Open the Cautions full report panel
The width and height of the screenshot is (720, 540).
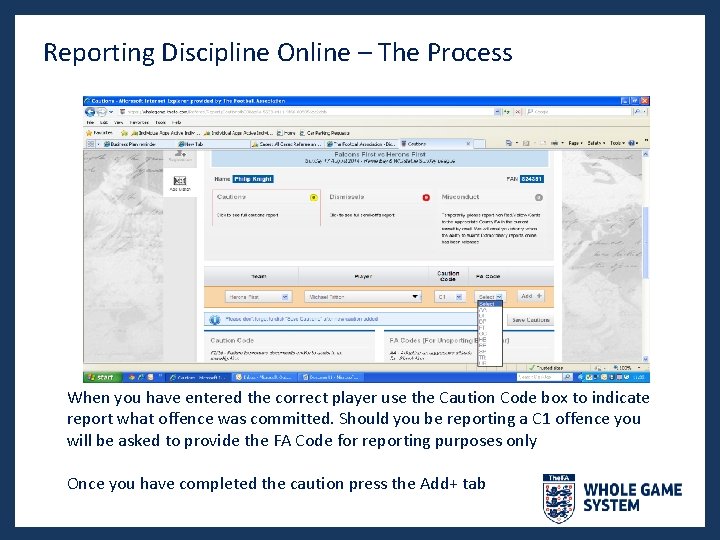(266, 208)
